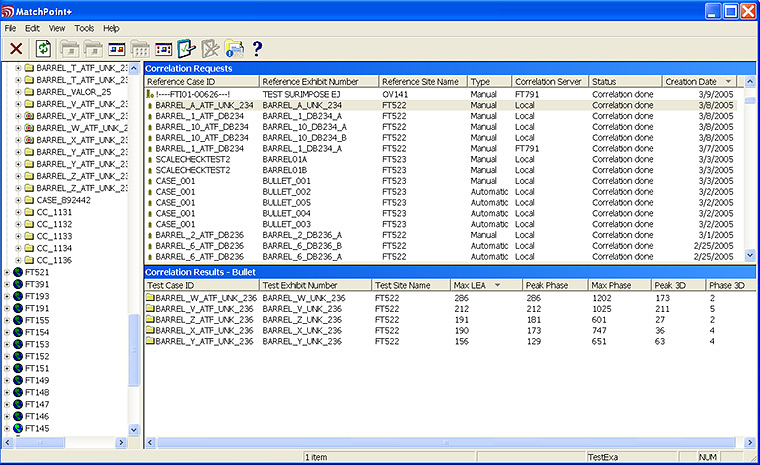Click the green refresh document toolbar icon
Screen dimensions: 760x465
point(43,48)
